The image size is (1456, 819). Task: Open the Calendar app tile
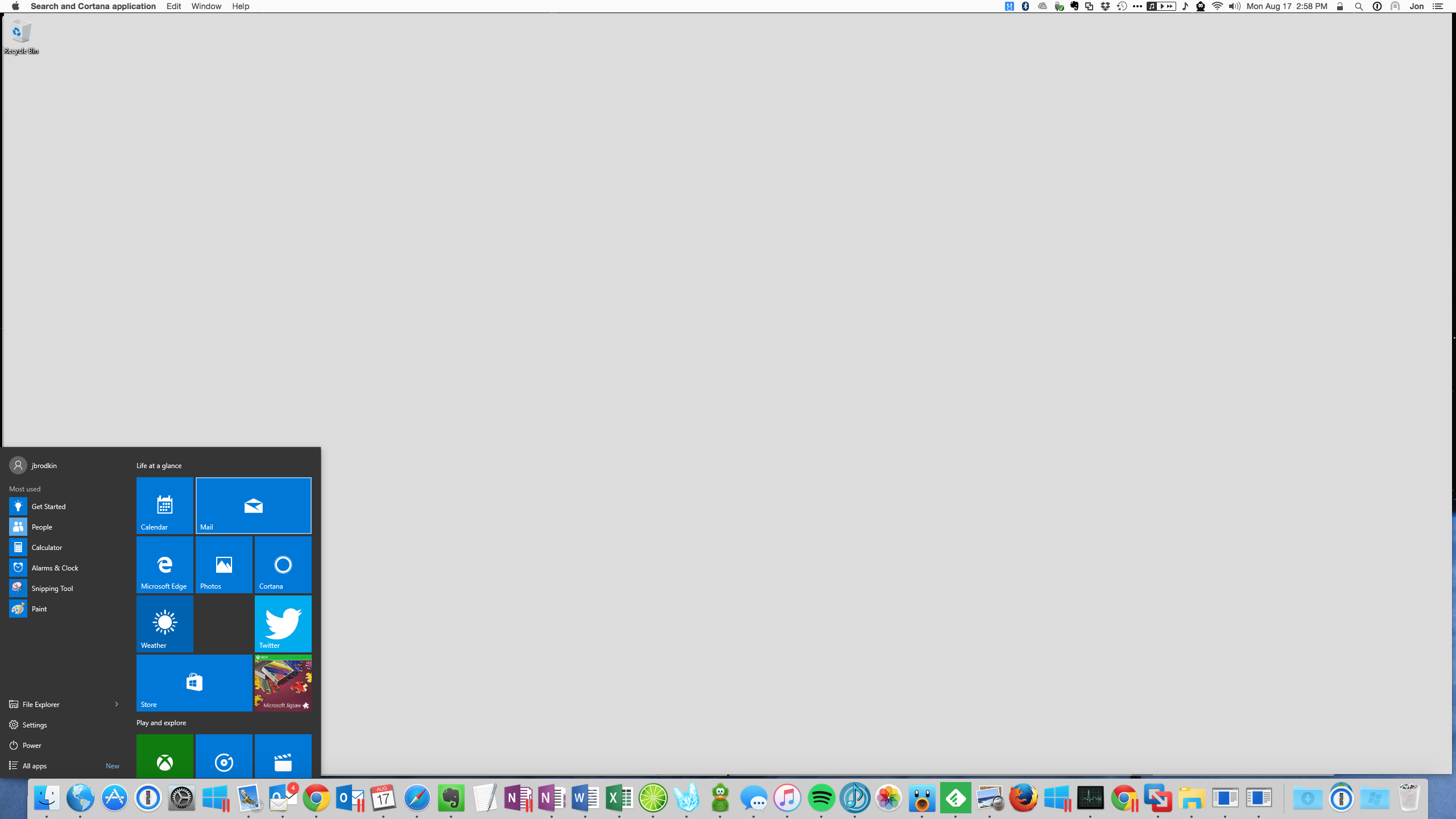point(164,505)
